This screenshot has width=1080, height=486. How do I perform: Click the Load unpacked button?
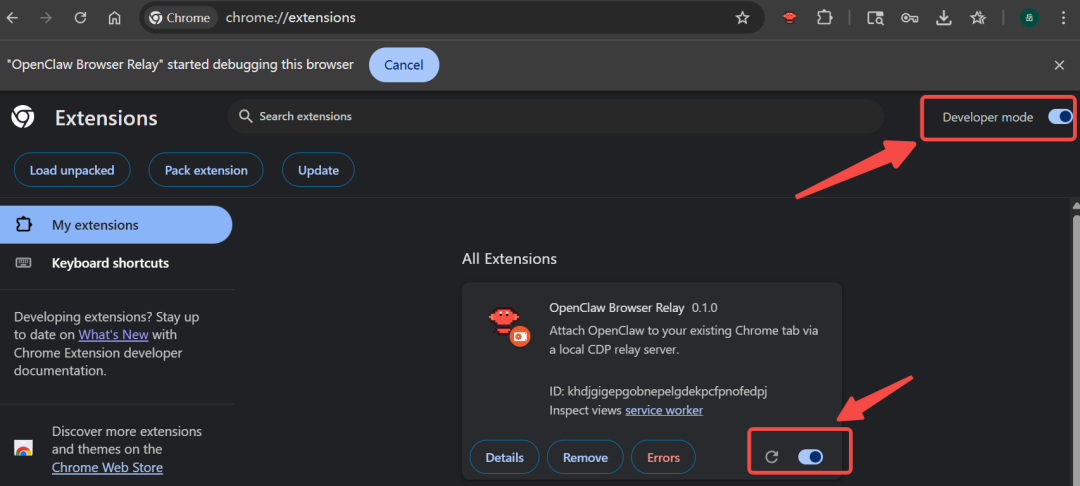tap(72, 170)
